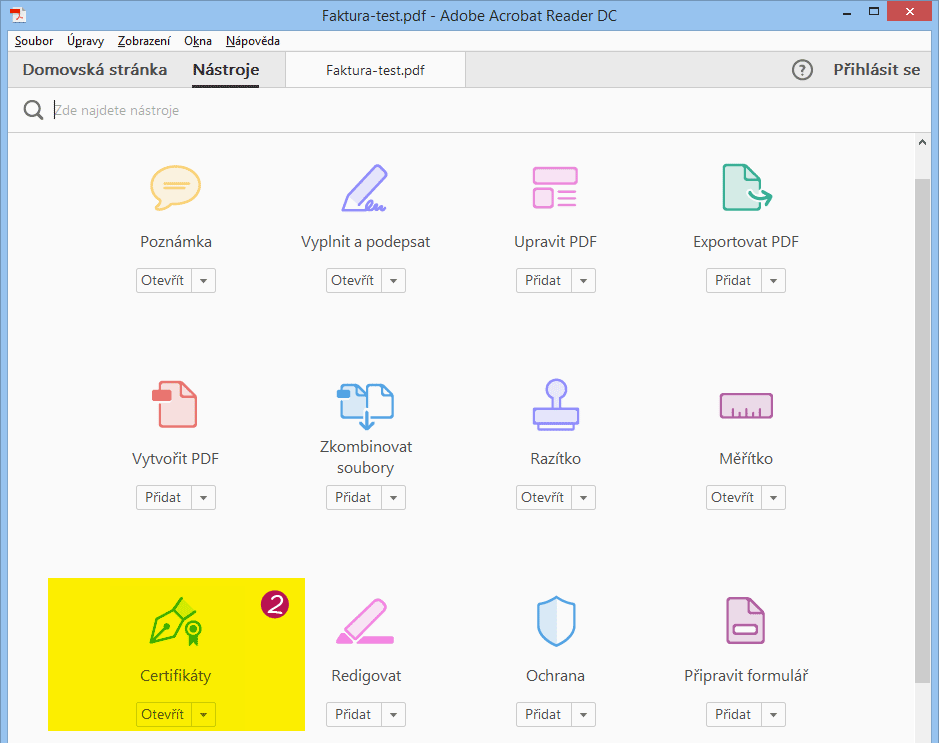The width and height of the screenshot is (939, 743).
Task: Click Přidat under Zkombinovat soubory
Action: [353, 498]
